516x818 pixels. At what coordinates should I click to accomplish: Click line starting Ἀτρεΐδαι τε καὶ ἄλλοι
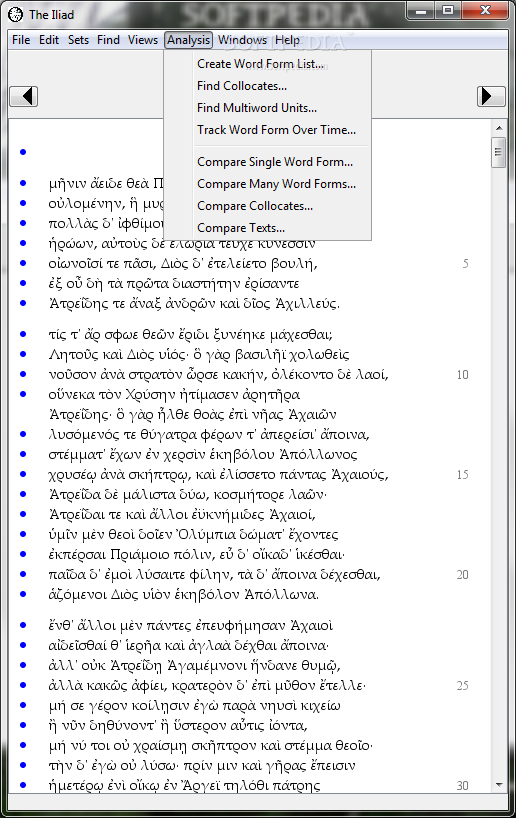tap(182, 514)
